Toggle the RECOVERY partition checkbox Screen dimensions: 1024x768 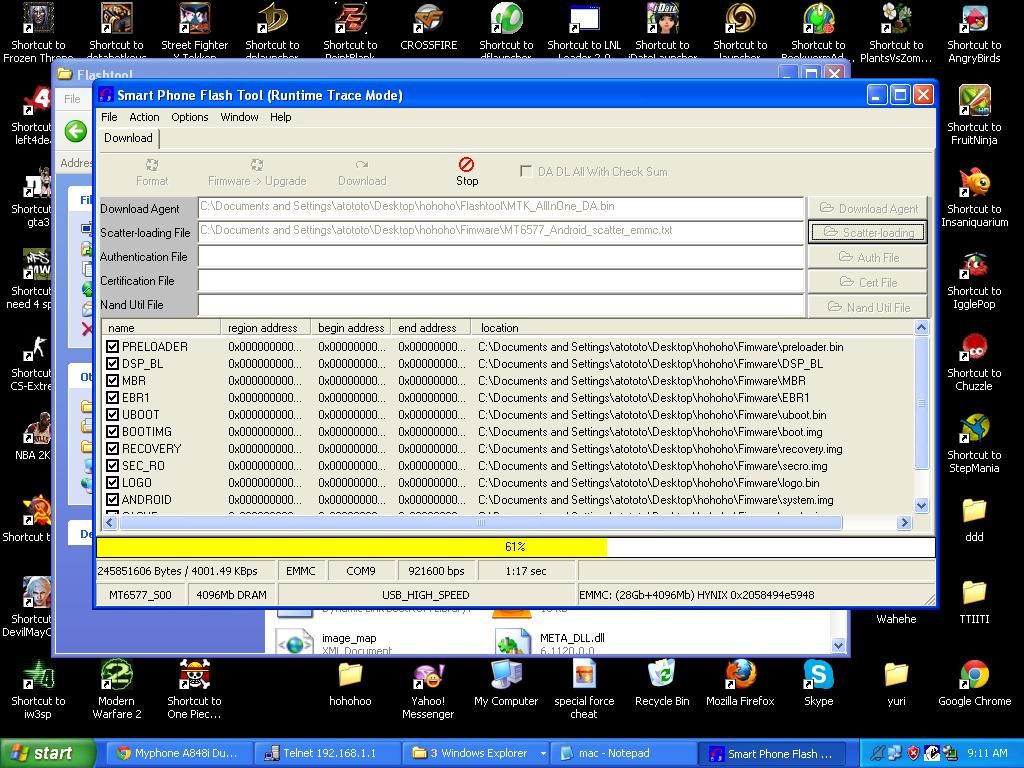tap(112, 449)
